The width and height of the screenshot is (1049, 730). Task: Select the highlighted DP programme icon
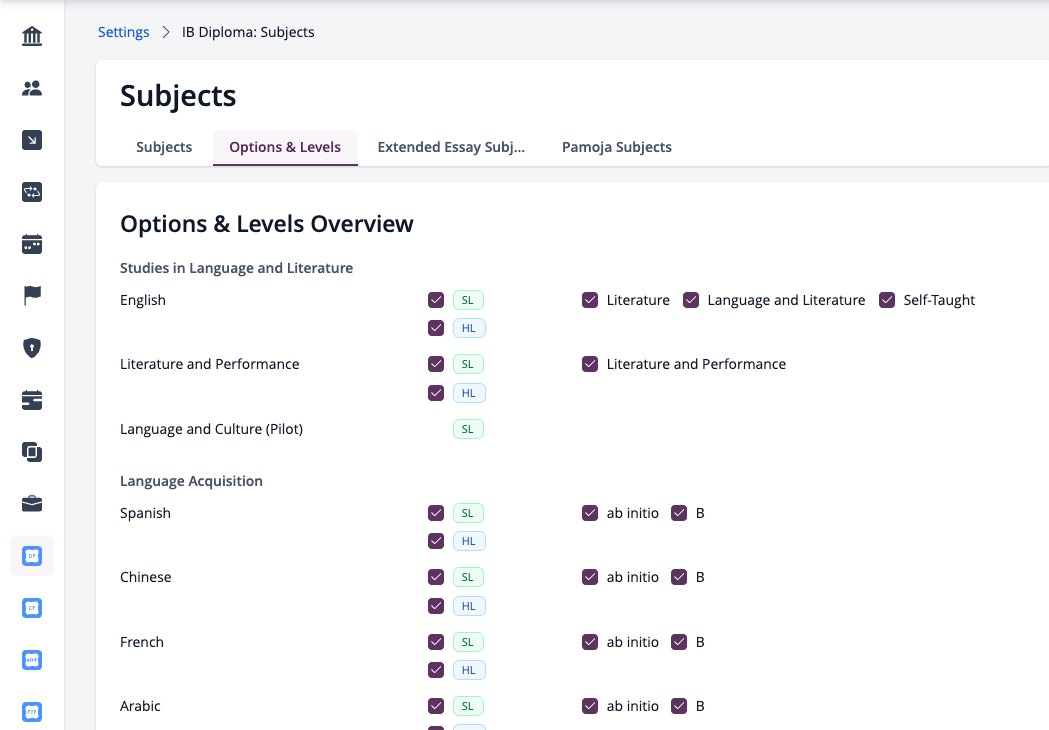31,556
